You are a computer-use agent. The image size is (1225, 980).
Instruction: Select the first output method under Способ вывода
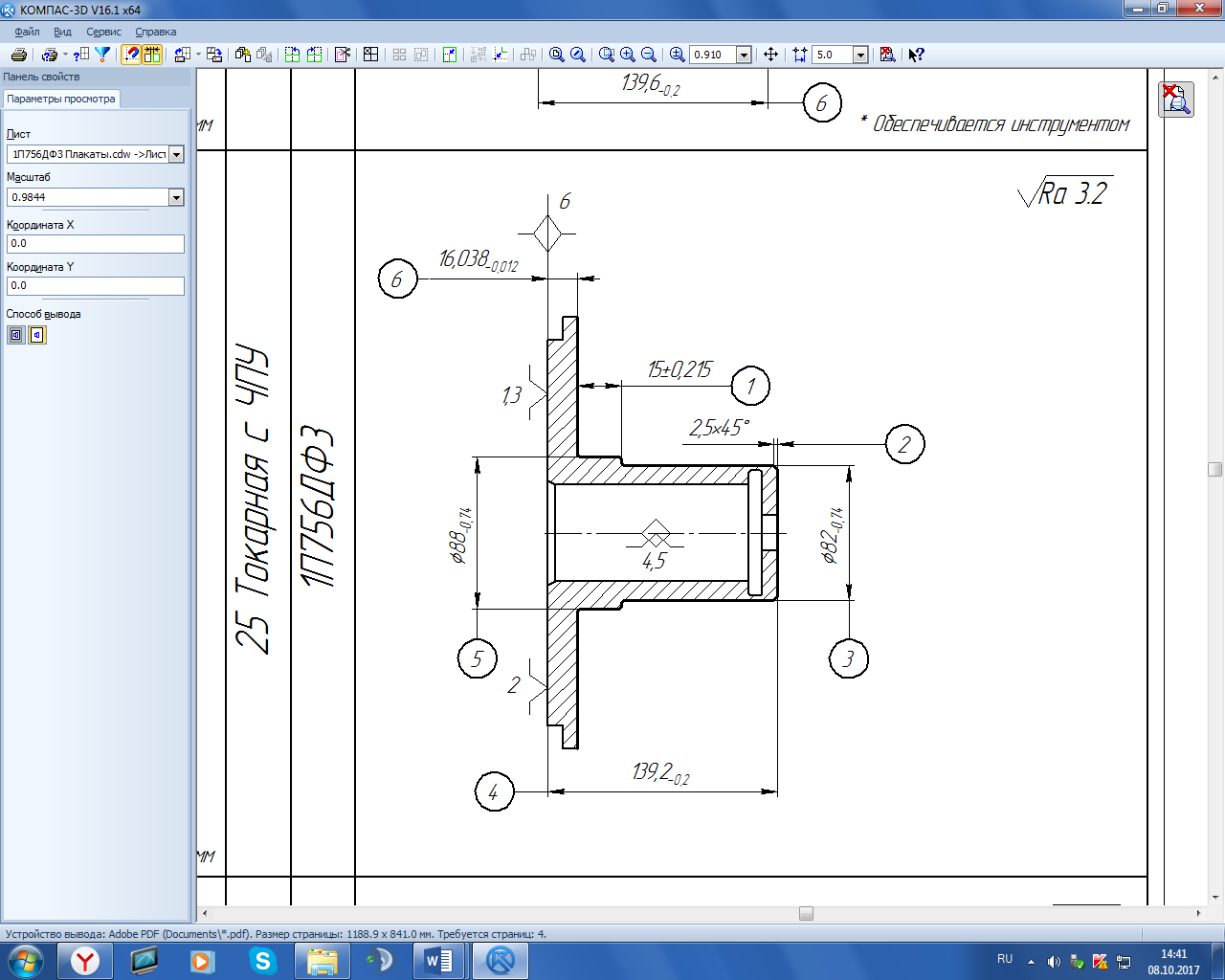click(16, 335)
